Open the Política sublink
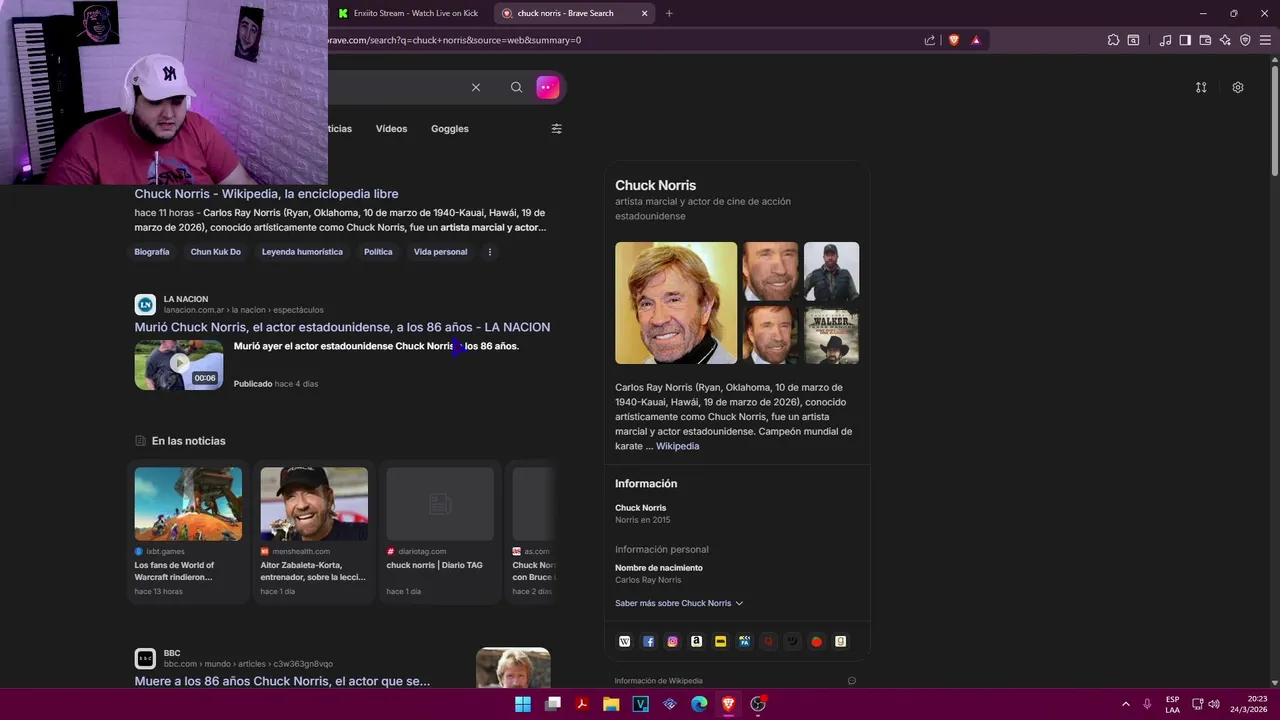The image size is (1280, 720). (378, 252)
